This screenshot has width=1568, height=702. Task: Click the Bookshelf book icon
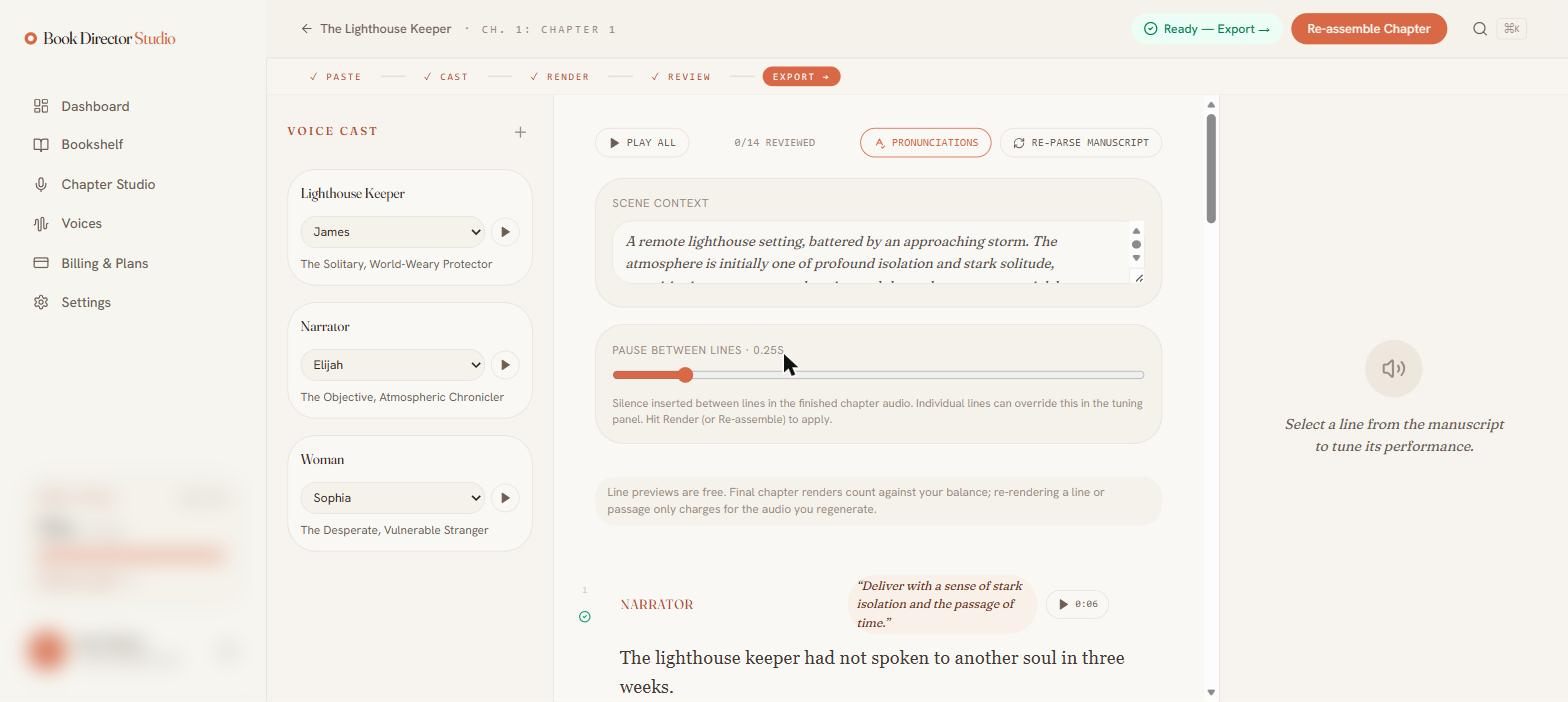coord(41,144)
